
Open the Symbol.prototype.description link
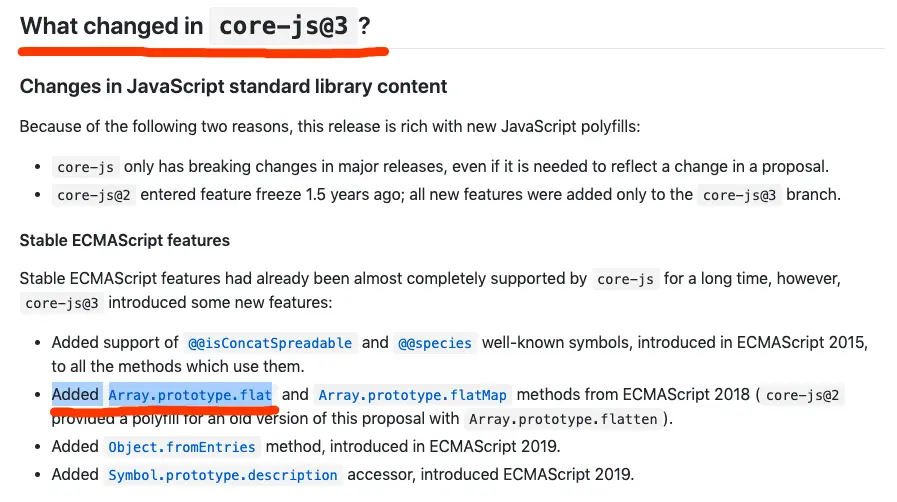pyautogui.click(x=223, y=475)
